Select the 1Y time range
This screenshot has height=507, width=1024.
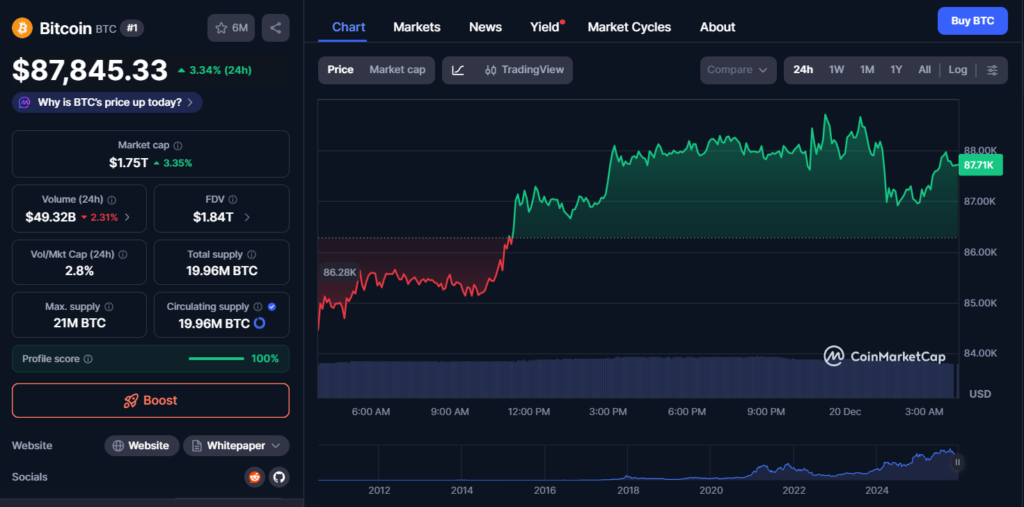(896, 70)
